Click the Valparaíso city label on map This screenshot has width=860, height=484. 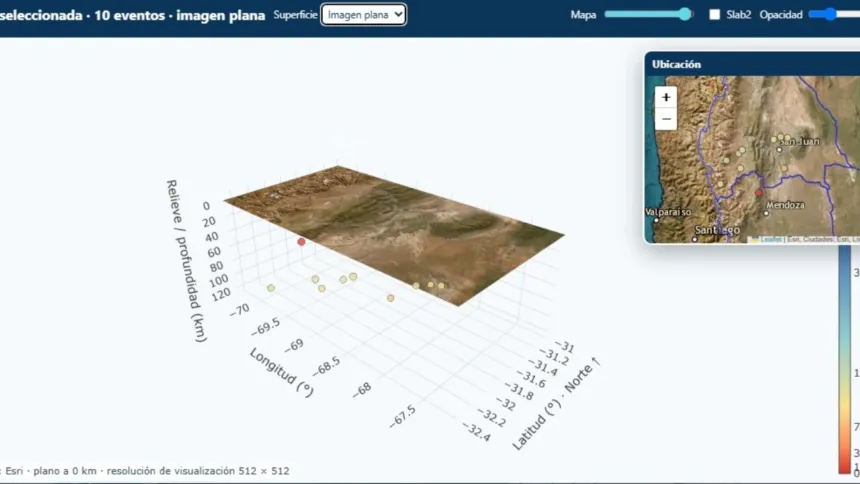click(668, 212)
